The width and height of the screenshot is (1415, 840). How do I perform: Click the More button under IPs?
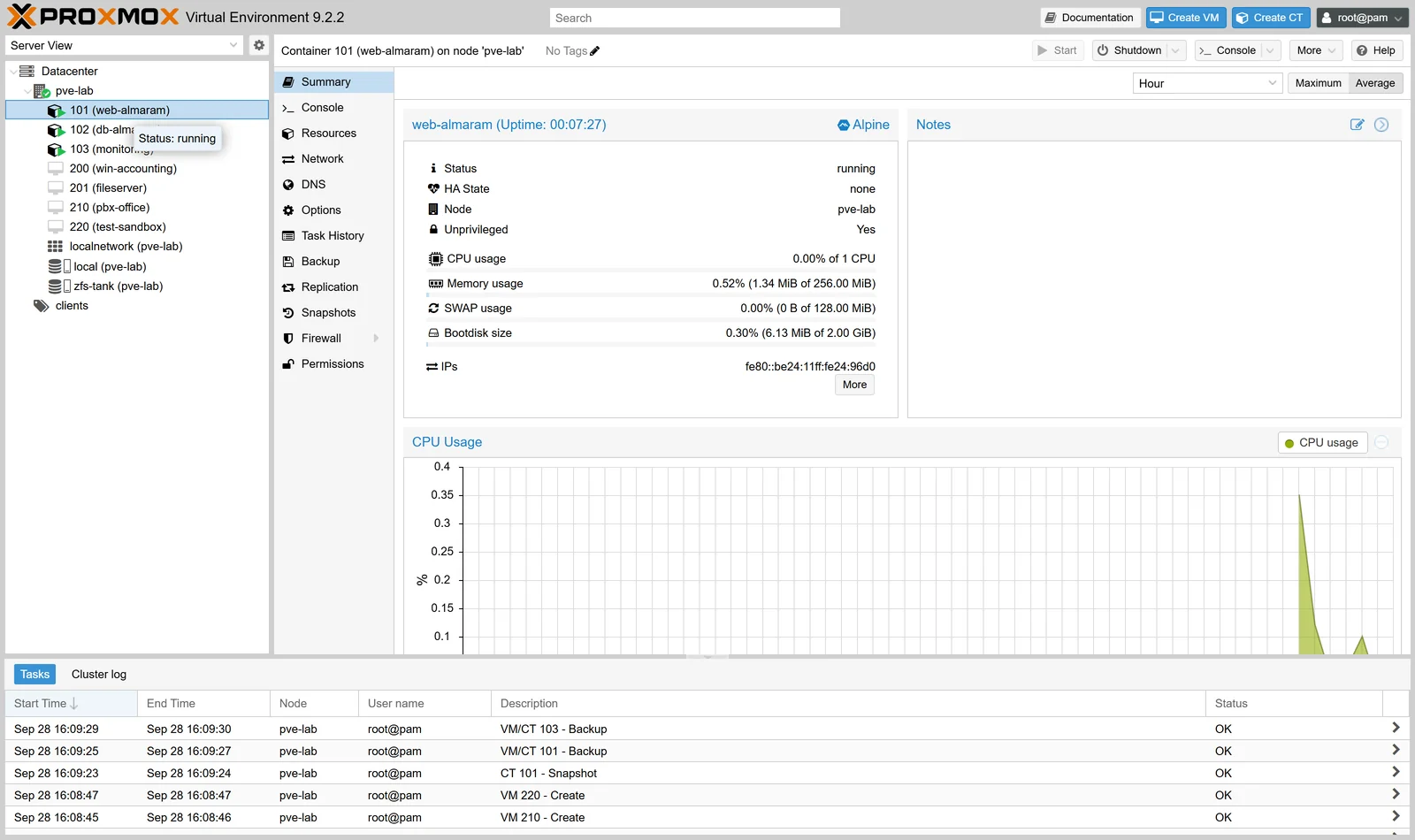click(x=854, y=385)
